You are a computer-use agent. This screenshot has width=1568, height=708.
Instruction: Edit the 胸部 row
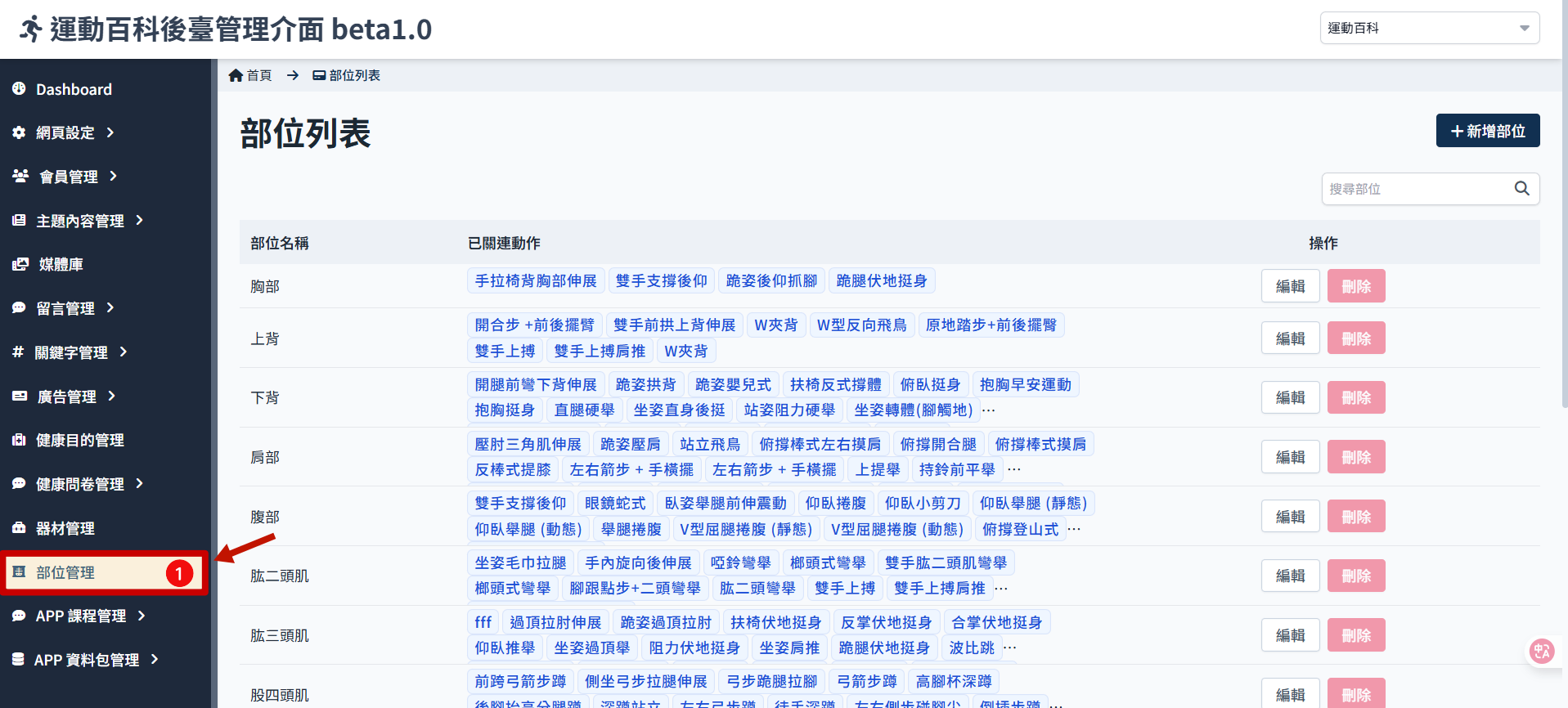click(x=1290, y=286)
